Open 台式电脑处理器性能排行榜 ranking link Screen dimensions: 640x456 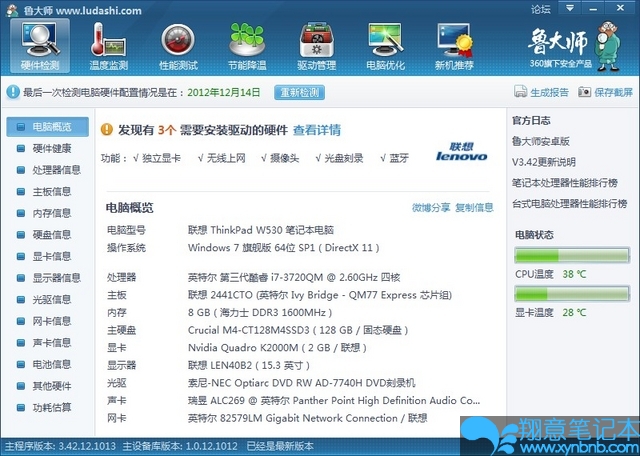click(x=570, y=204)
